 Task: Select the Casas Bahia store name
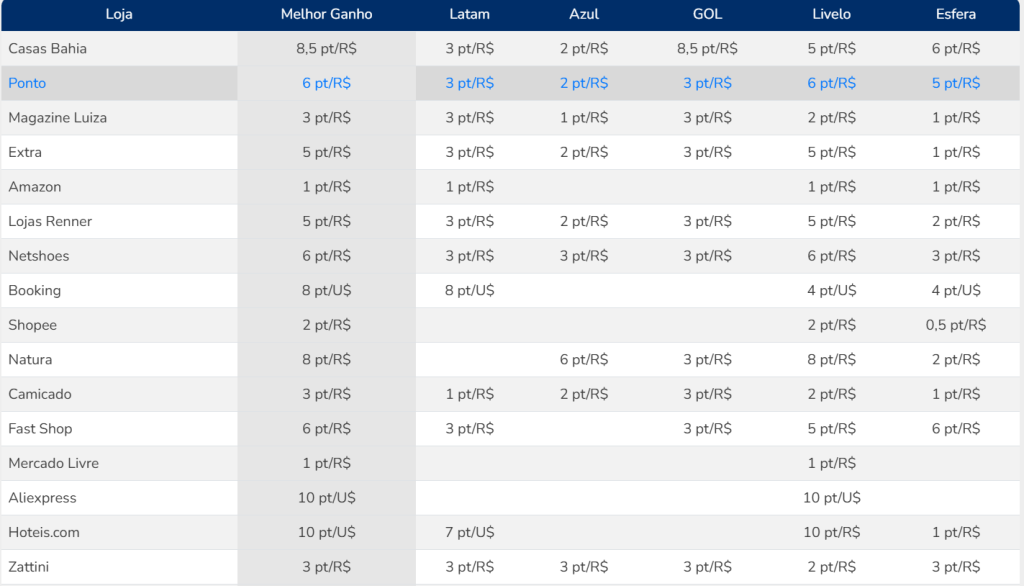[x=48, y=48]
